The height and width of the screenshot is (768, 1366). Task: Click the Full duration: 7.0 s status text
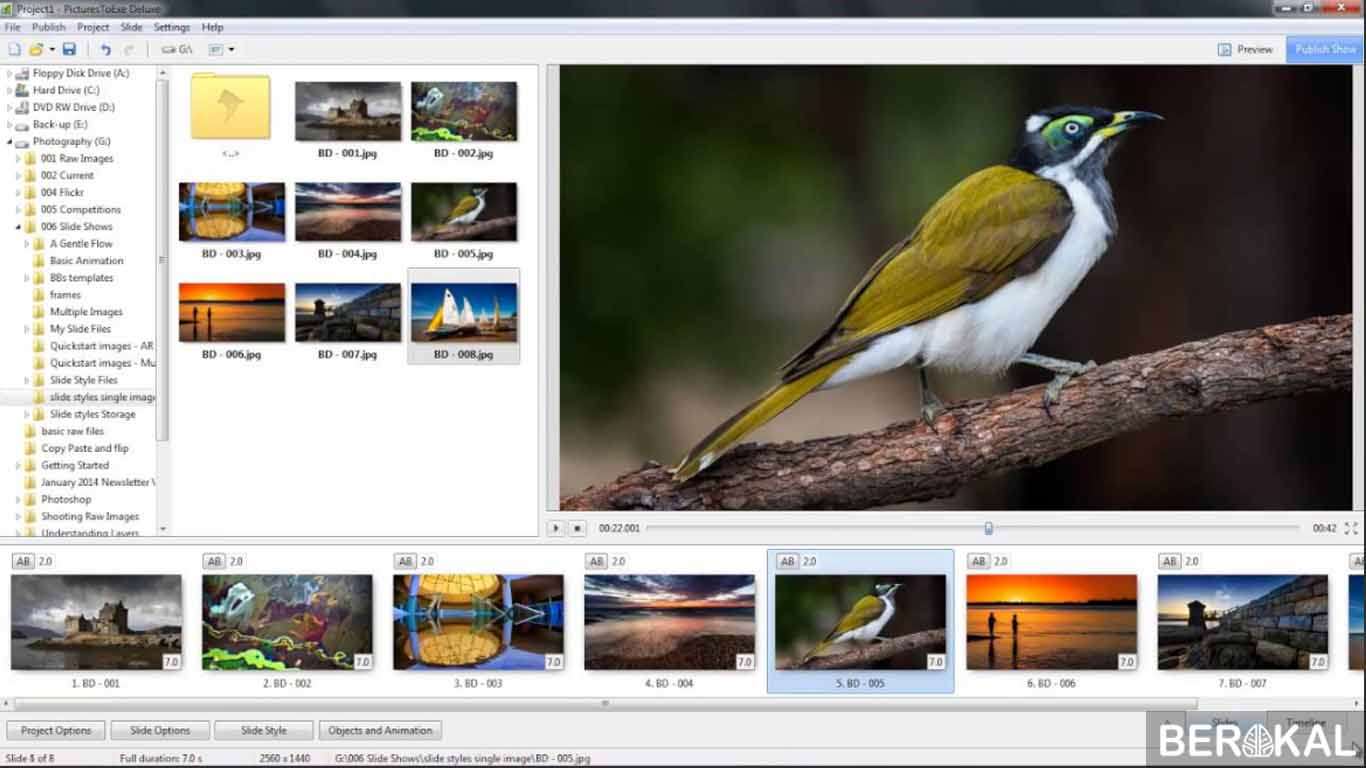(161, 759)
